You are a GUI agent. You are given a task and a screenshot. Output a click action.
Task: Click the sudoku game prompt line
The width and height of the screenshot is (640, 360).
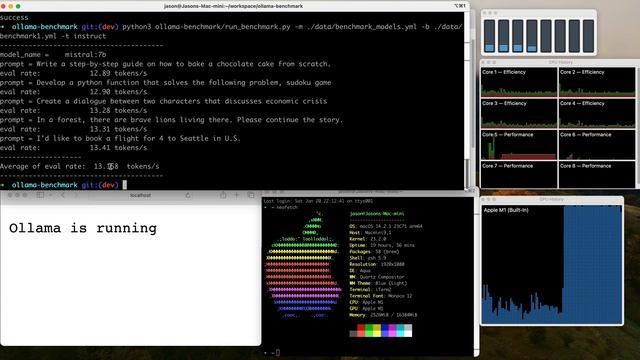click(x=165, y=82)
